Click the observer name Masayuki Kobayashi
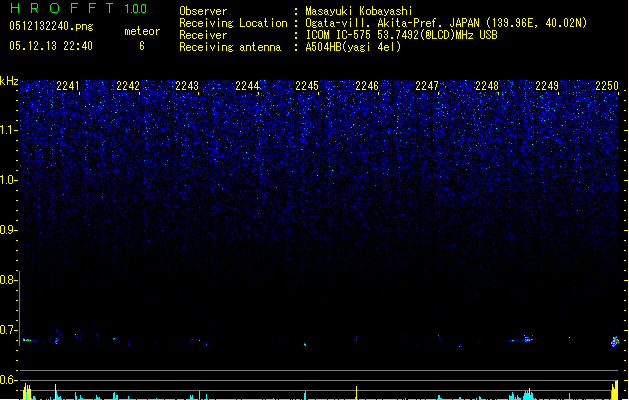Image resolution: width=629 pixels, height=400 pixels. (359, 11)
